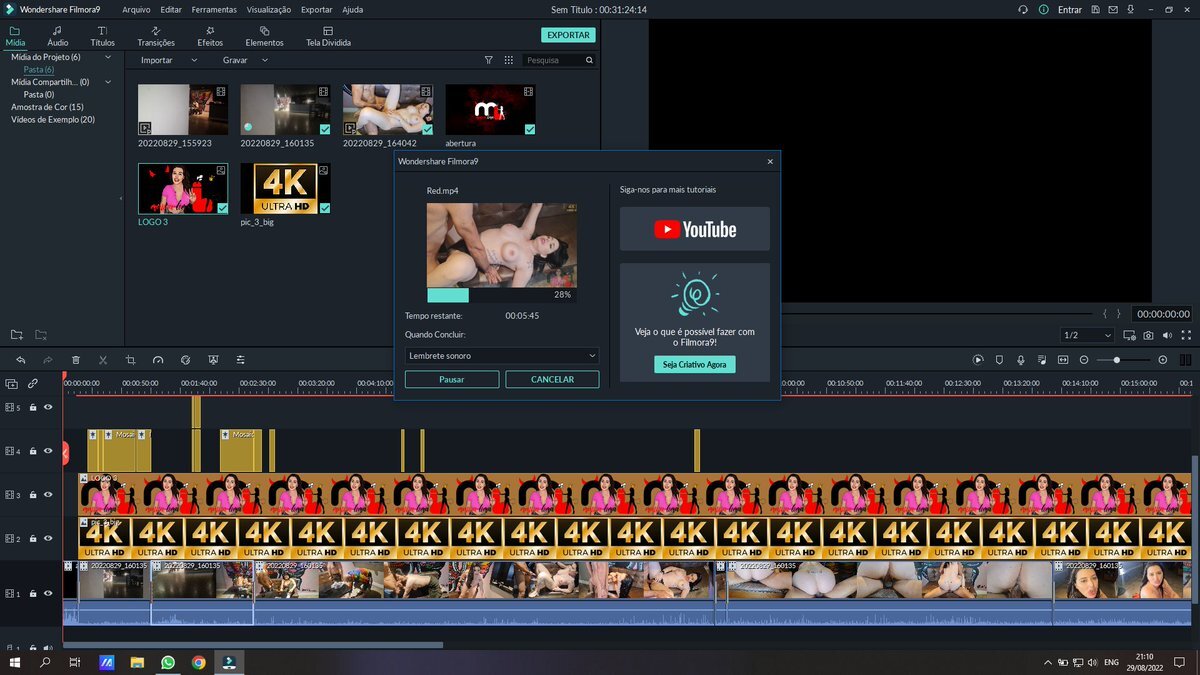Click the undo arrow in timeline toolbar
Image resolution: width=1200 pixels, height=675 pixels.
pyautogui.click(x=20, y=360)
